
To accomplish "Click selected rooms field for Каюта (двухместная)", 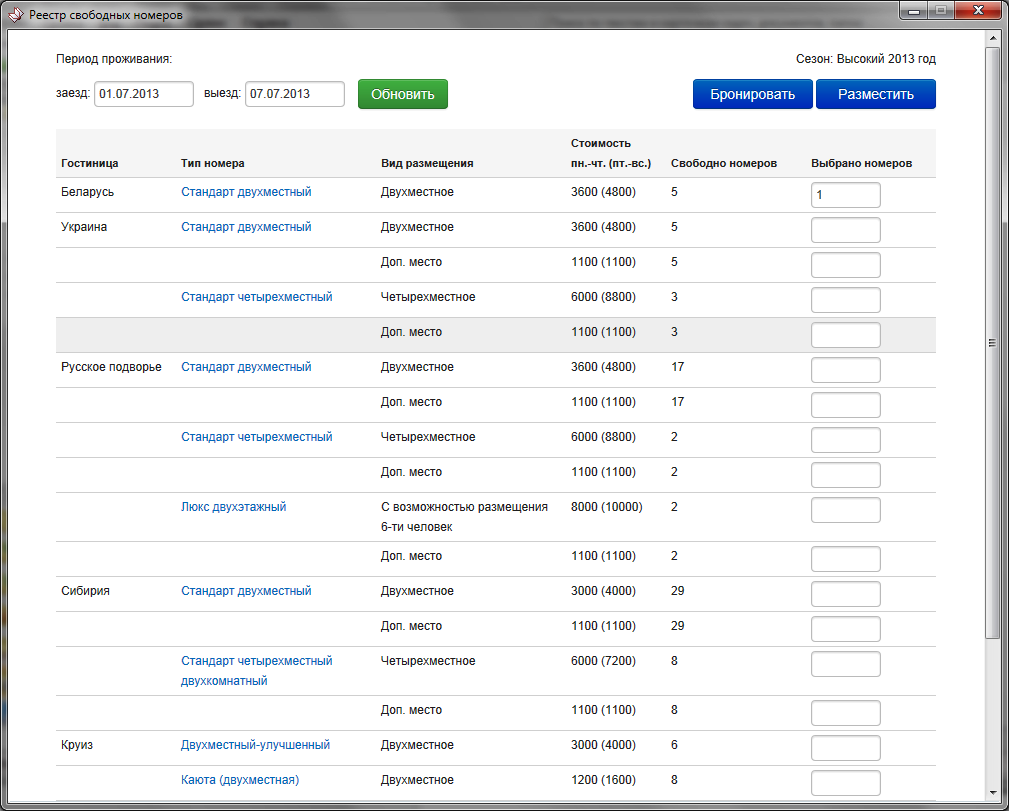I will click(846, 783).
